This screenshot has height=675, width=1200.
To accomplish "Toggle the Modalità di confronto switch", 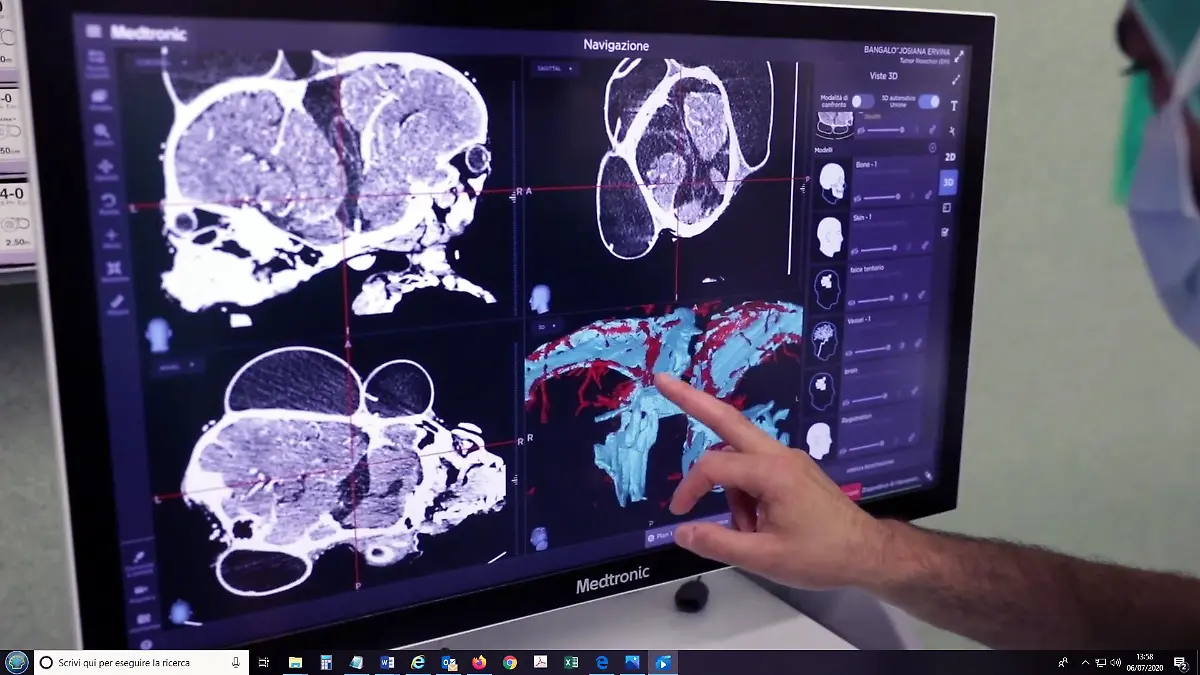I will pos(861,101).
